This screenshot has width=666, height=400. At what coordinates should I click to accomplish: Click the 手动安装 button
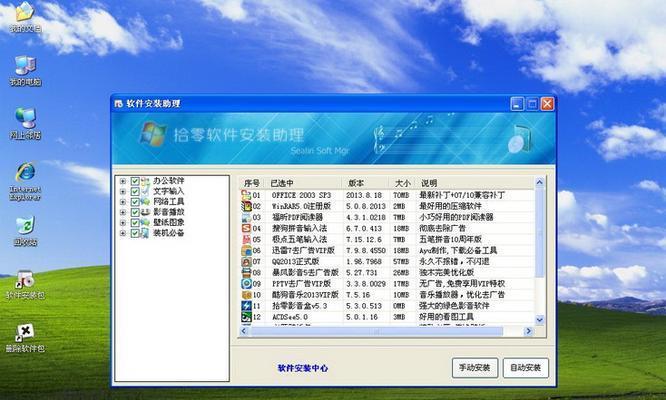pyautogui.click(x=474, y=368)
